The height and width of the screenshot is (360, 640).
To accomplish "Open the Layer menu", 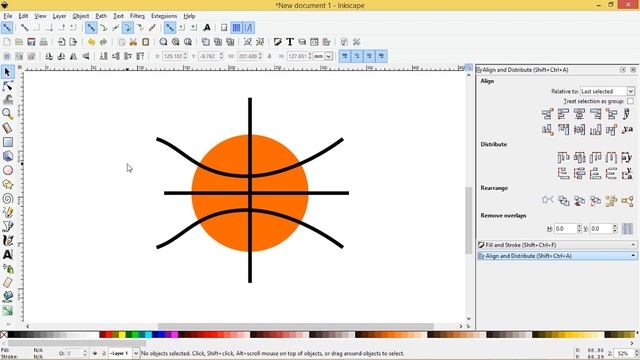I will 59,16.
